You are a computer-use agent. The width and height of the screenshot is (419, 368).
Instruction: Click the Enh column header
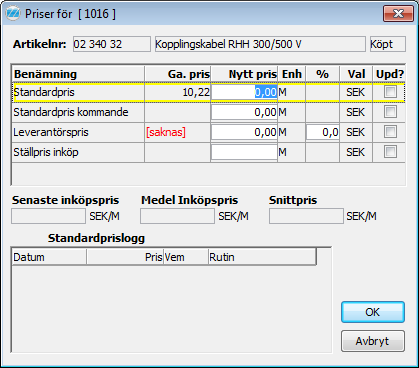pyautogui.click(x=292, y=74)
